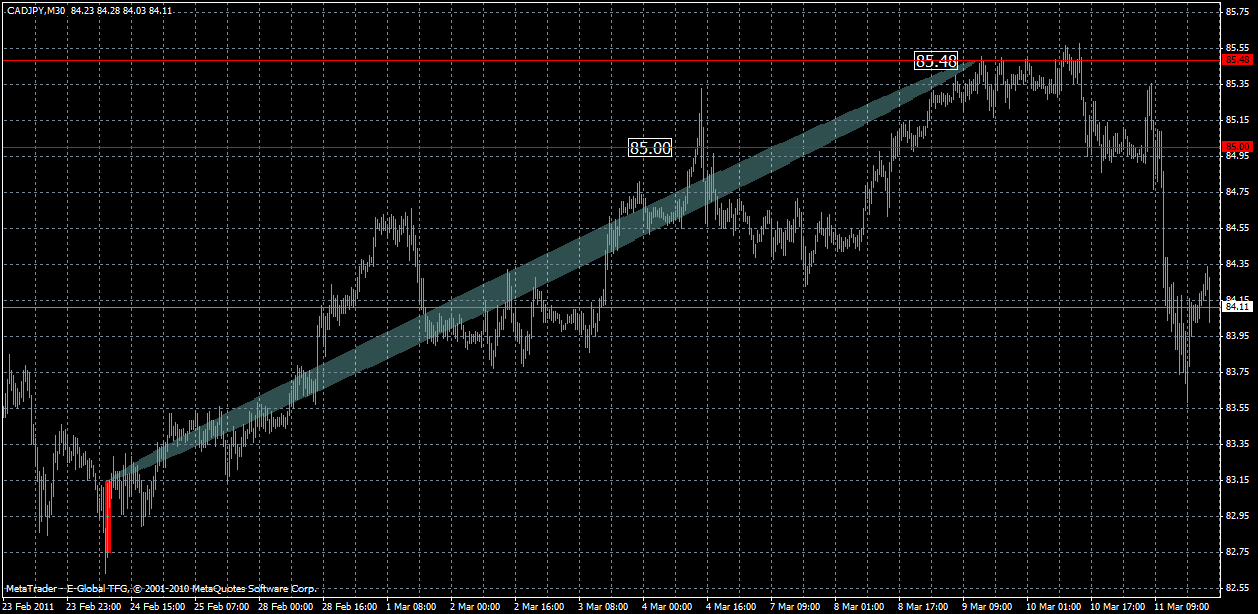Click the 85.48 price text box on chart
The image size is (1258, 614).
coord(935,60)
